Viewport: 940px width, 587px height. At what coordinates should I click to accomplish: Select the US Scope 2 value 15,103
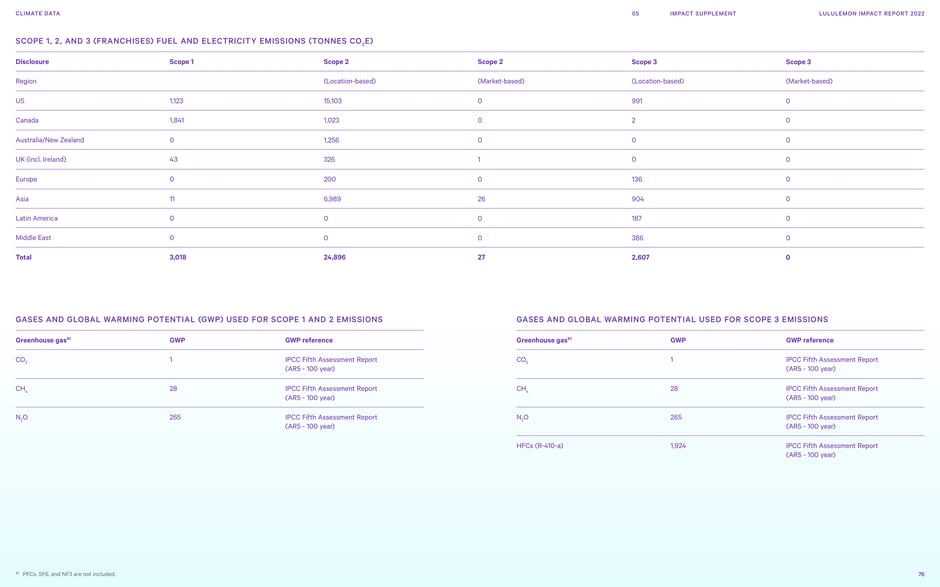tap(333, 101)
